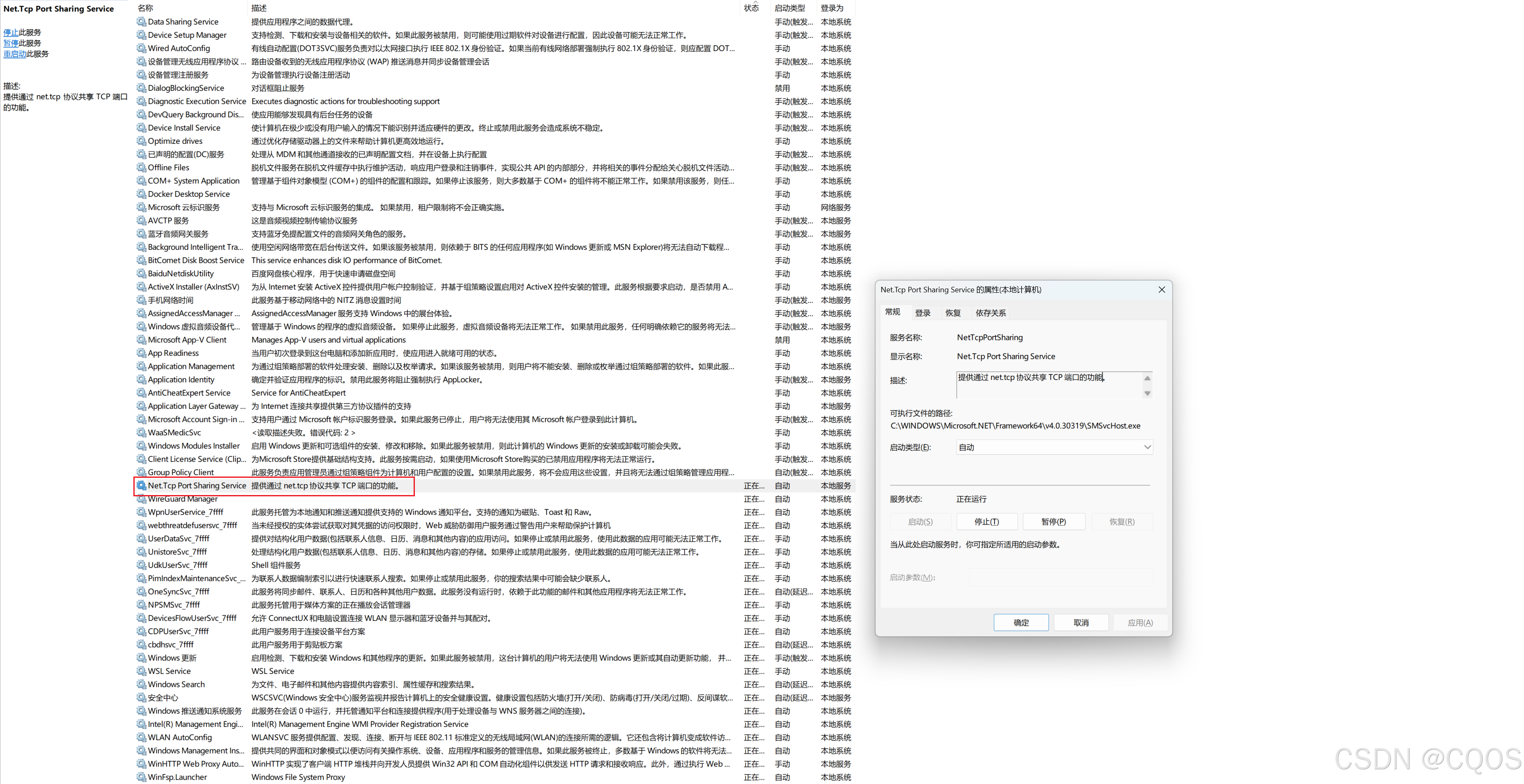
Task: Switch to the 登录 tab
Action: 922,313
